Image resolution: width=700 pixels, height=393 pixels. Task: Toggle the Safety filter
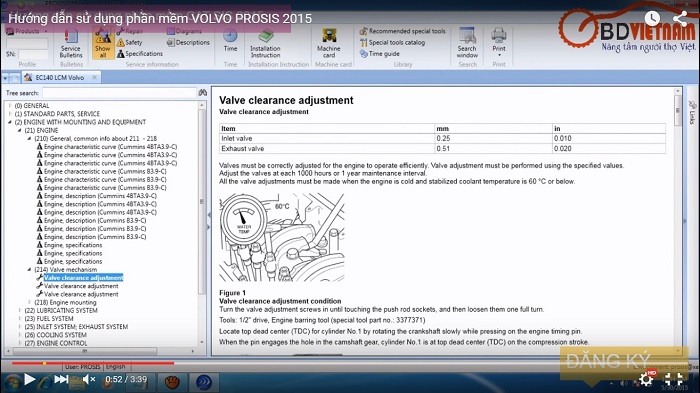click(129, 42)
